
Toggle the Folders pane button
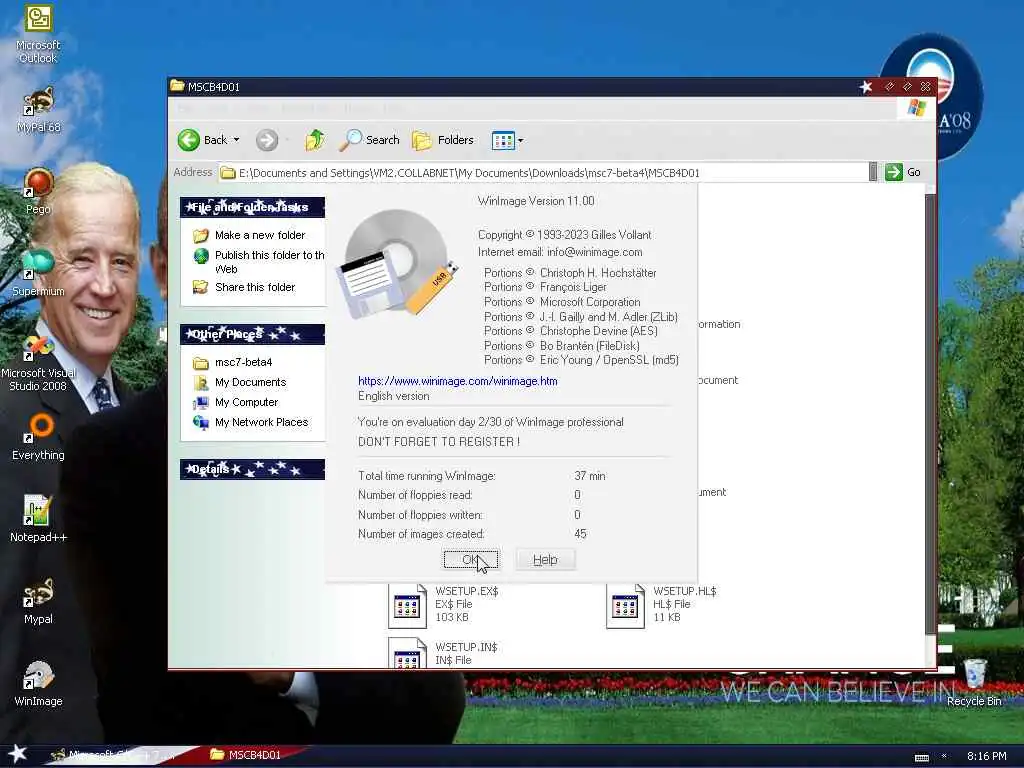[x=443, y=140]
